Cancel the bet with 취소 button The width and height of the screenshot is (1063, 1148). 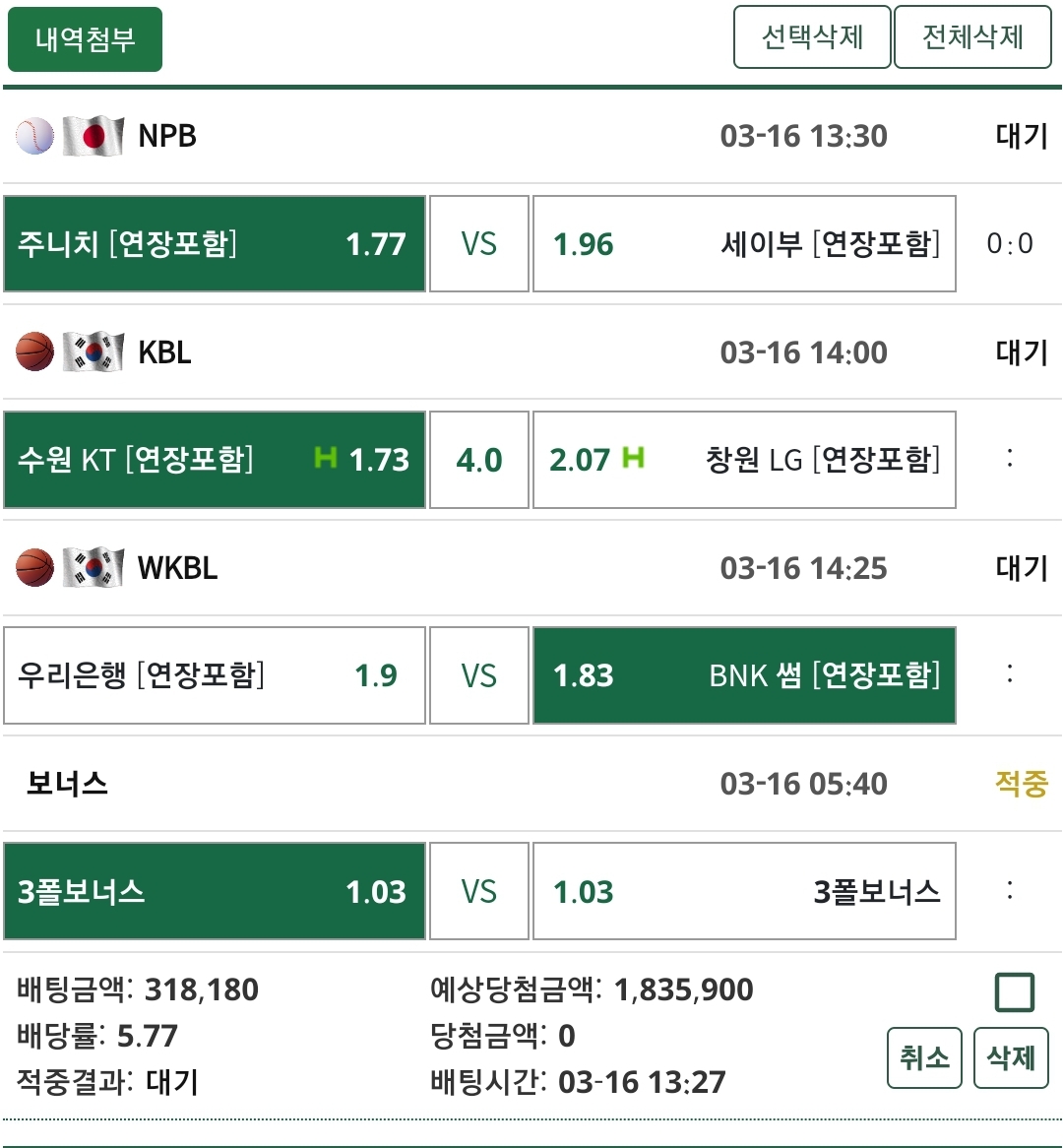tap(924, 1058)
